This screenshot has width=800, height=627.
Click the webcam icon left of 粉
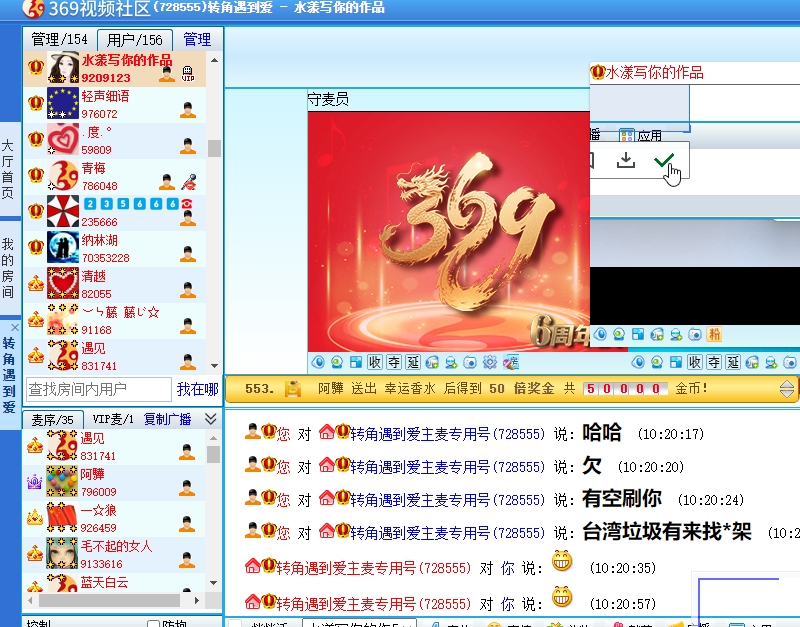click(x=619, y=334)
